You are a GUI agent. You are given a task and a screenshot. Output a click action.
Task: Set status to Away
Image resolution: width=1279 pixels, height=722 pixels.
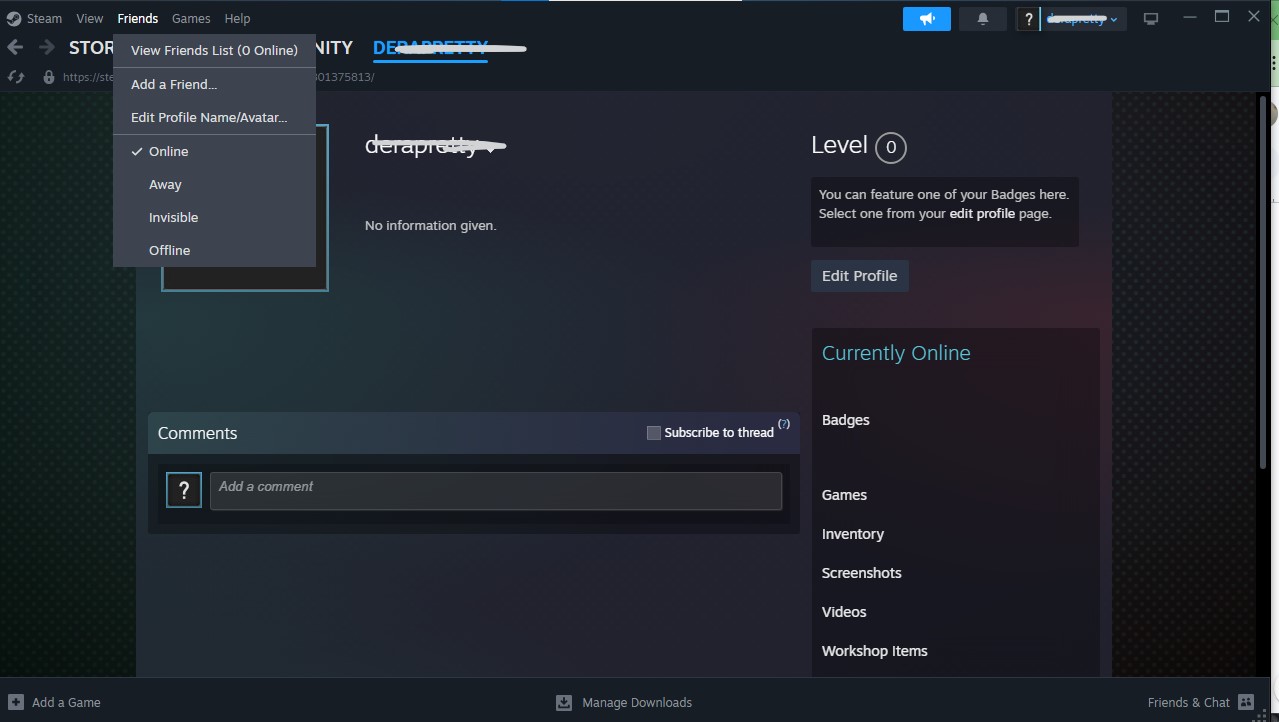164,184
